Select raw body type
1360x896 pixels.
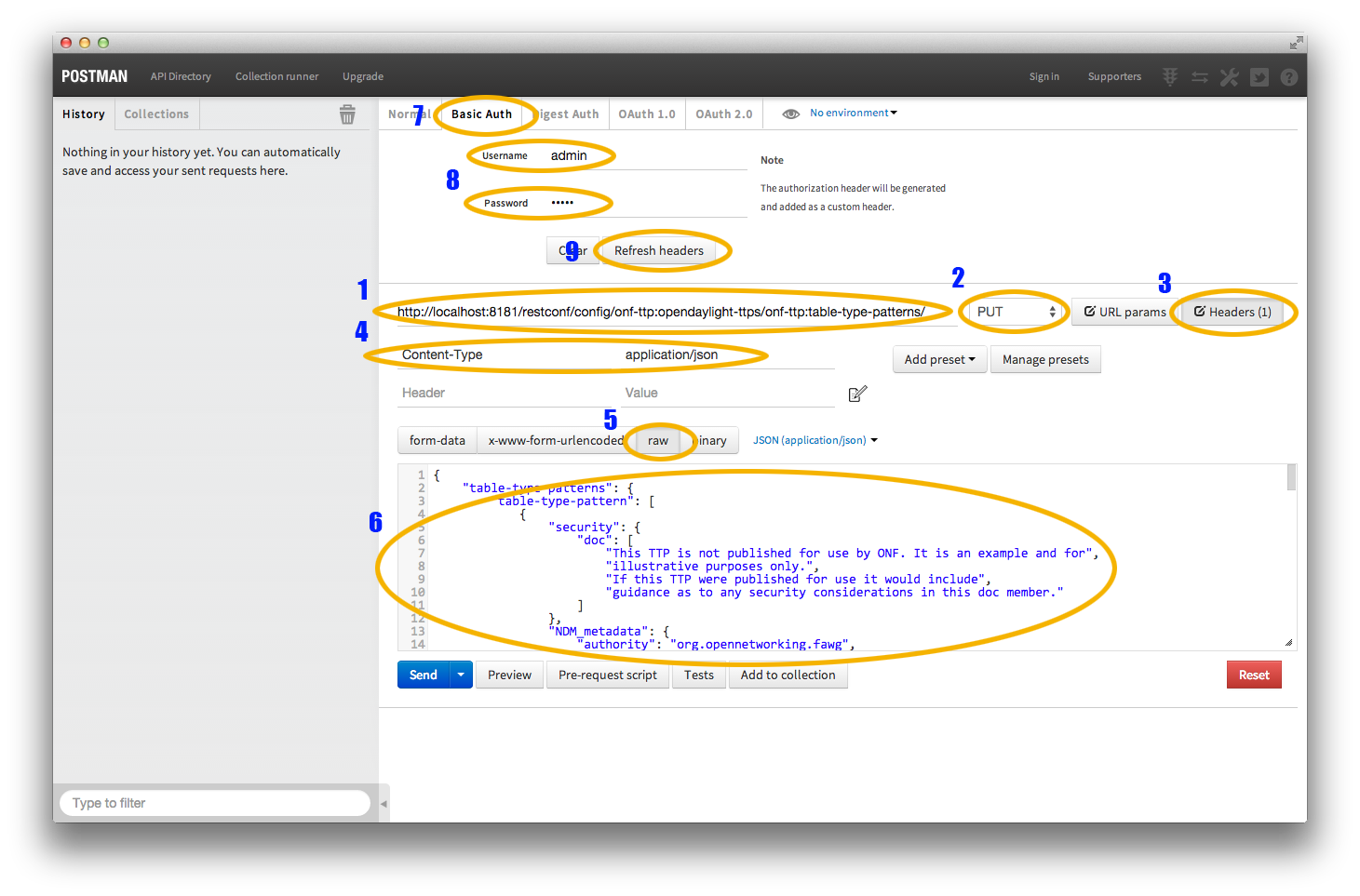[658, 440]
